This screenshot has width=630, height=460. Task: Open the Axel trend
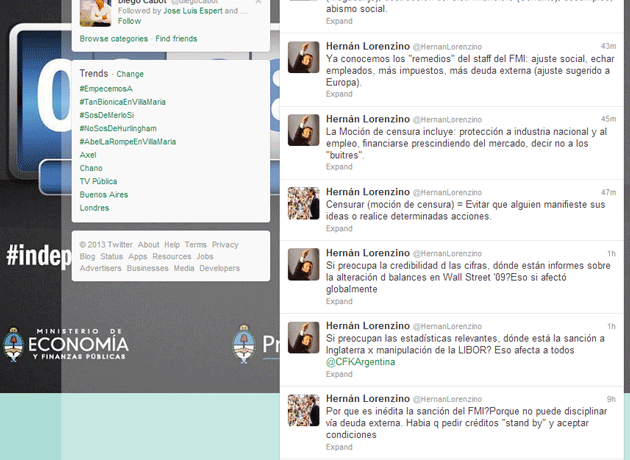point(88,155)
